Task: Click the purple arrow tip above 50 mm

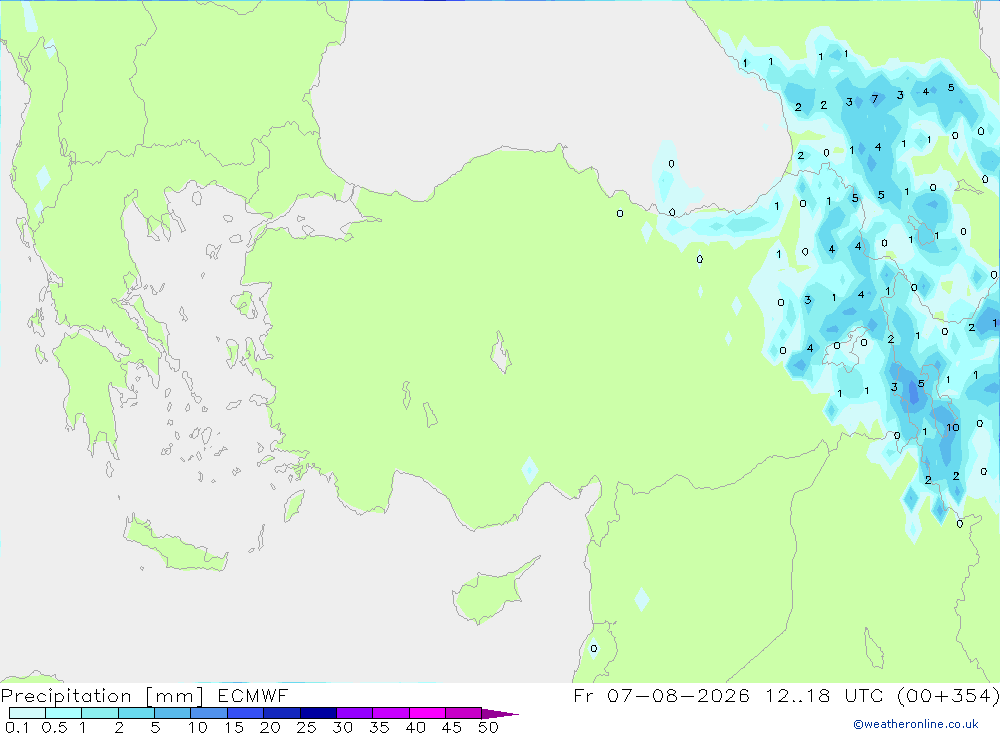Action: pyautogui.click(x=500, y=713)
